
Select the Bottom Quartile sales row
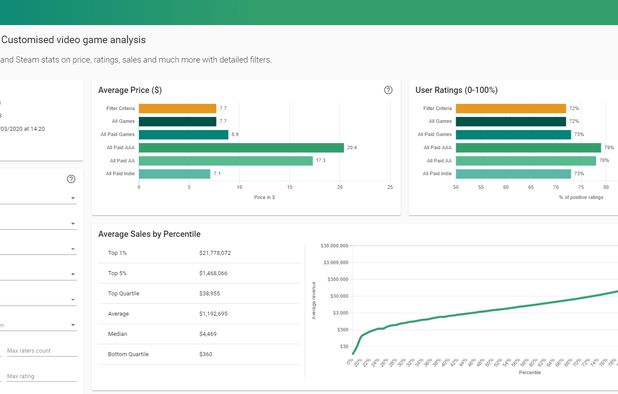[199, 354]
